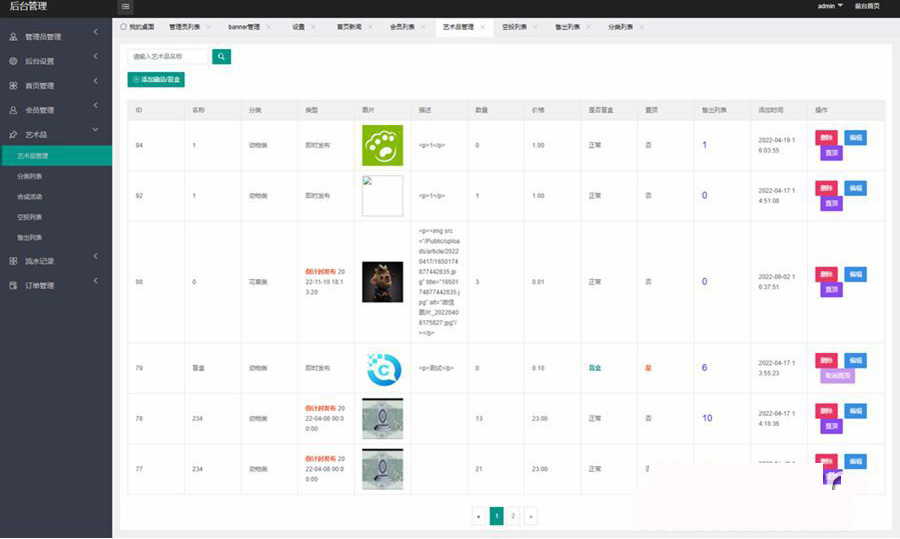Click 删除 for the item with ID 94
The width and height of the screenshot is (900, 539).
click(826, 137)
